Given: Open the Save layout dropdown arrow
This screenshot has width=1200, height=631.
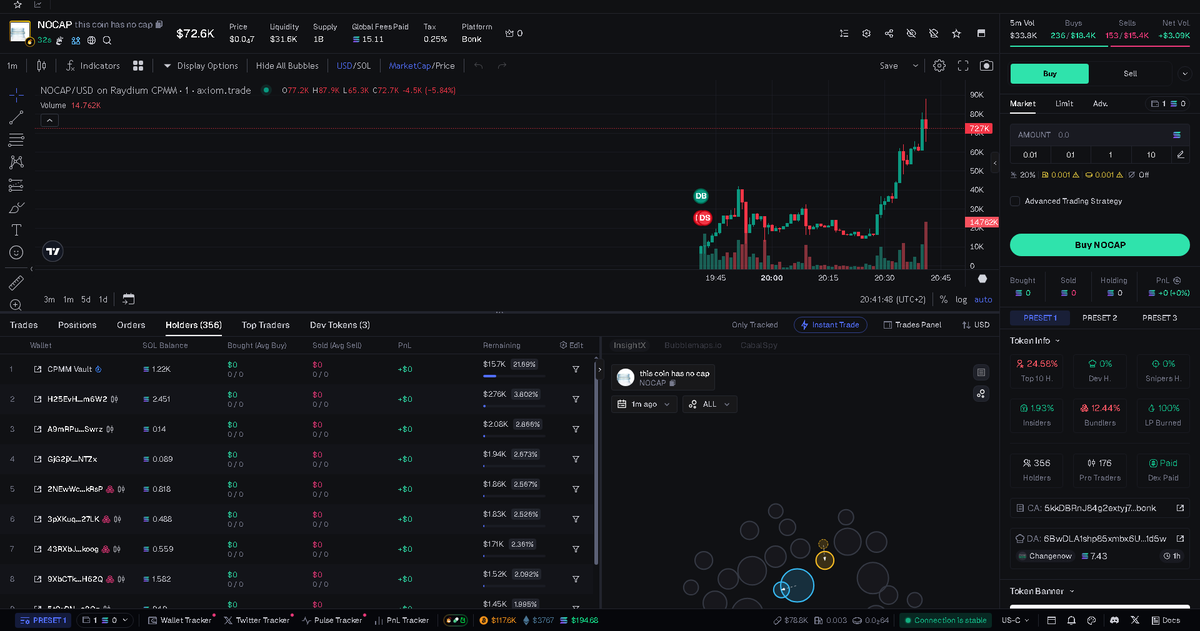Looking at the screenshot, I should tap(915, 66).
